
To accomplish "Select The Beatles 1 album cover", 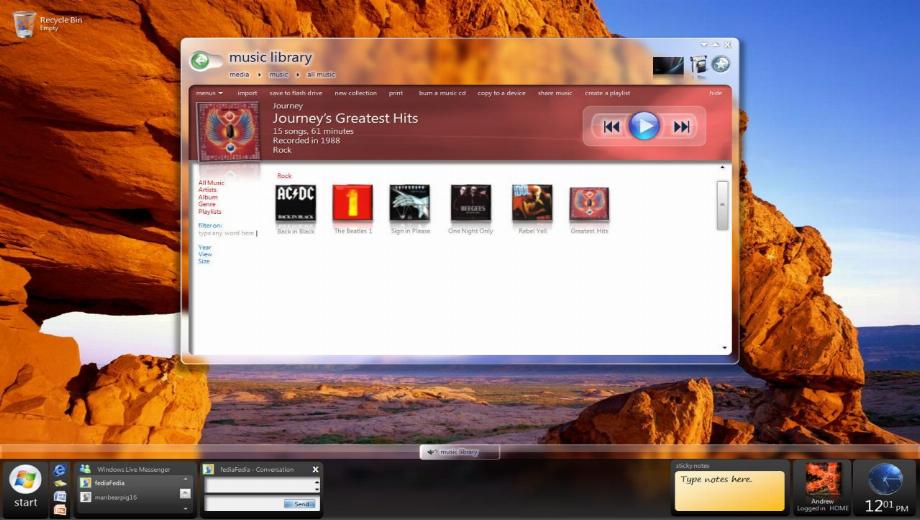I will 353,202.
